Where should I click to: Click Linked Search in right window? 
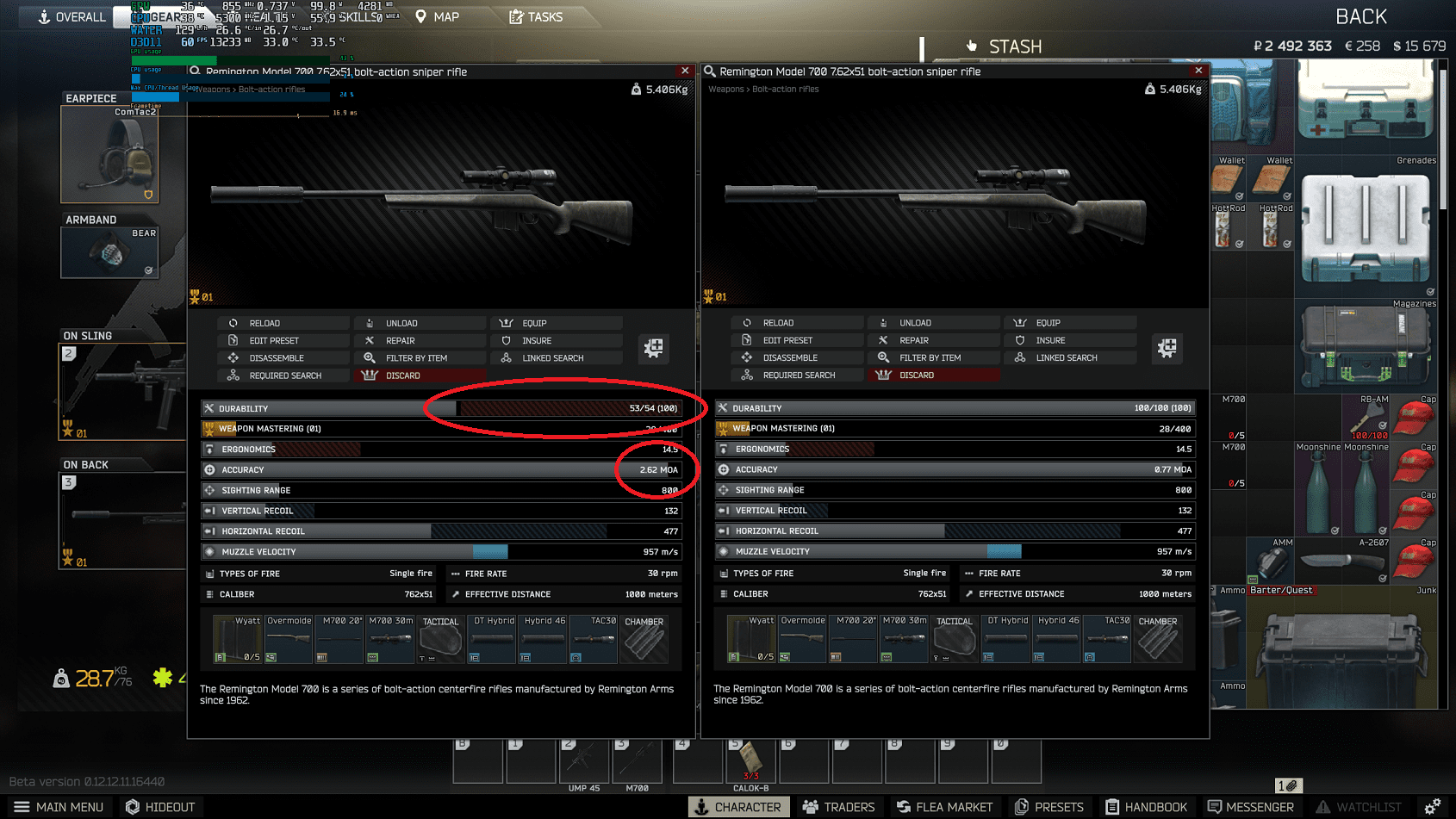tap(1070, 357)
